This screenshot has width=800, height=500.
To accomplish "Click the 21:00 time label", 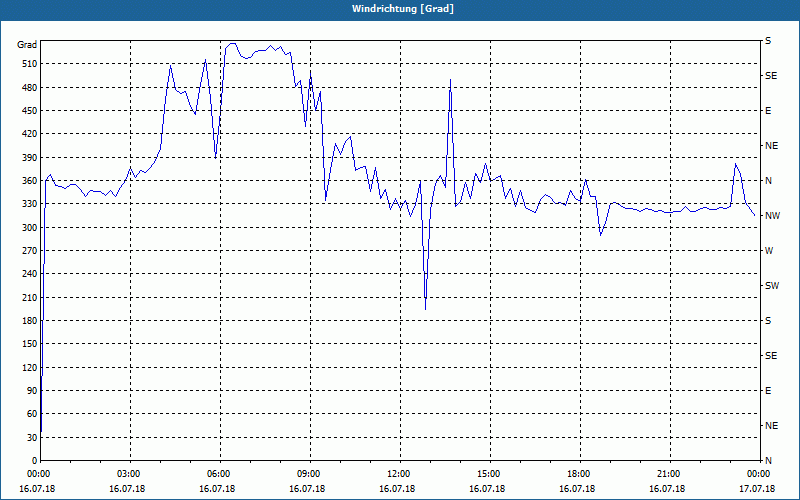I will coord(669,474).
